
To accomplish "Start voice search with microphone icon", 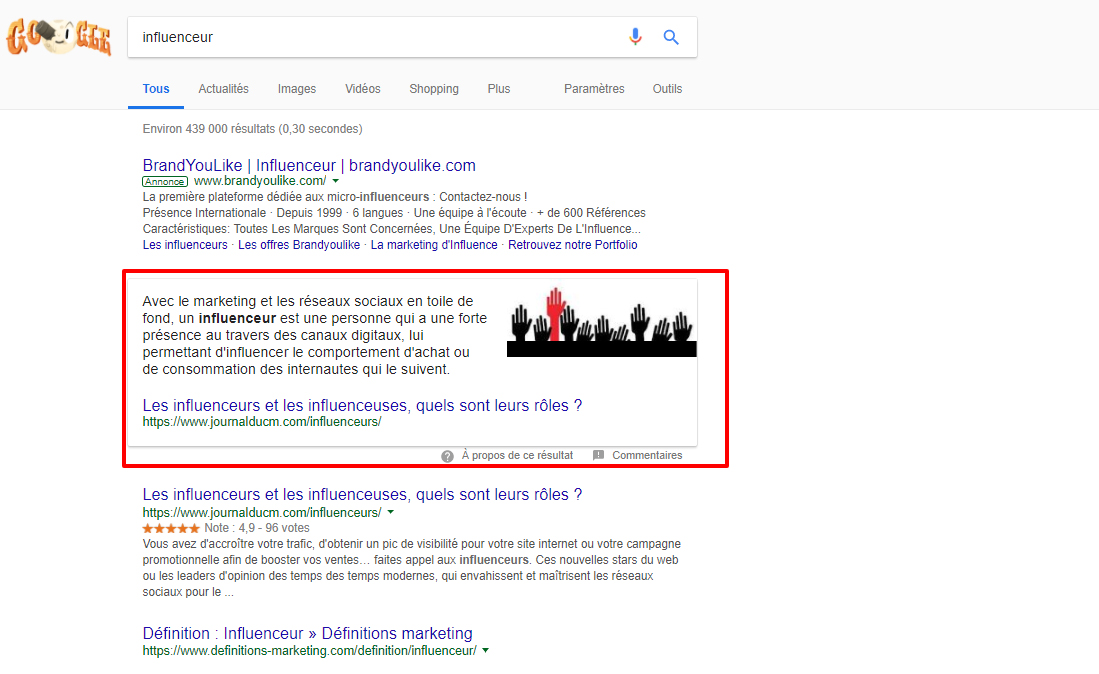I will click(635, 37).
